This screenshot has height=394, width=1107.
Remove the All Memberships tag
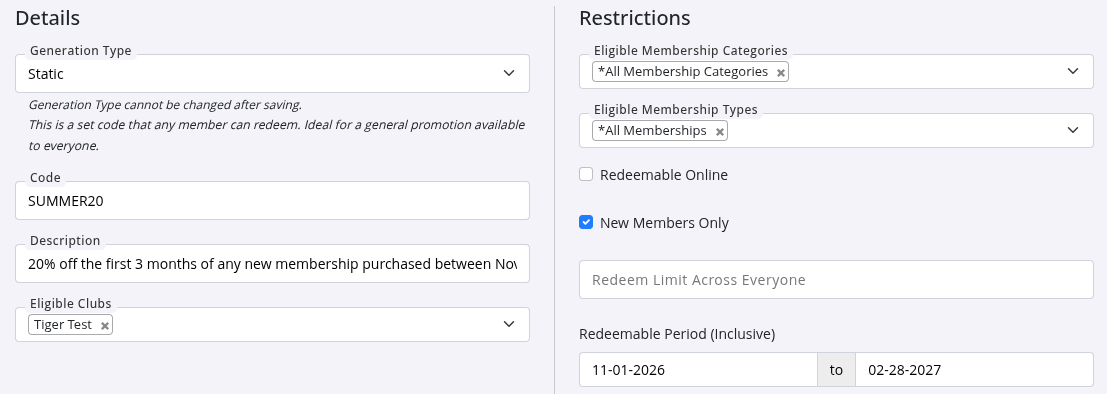[x=719, y=132]
